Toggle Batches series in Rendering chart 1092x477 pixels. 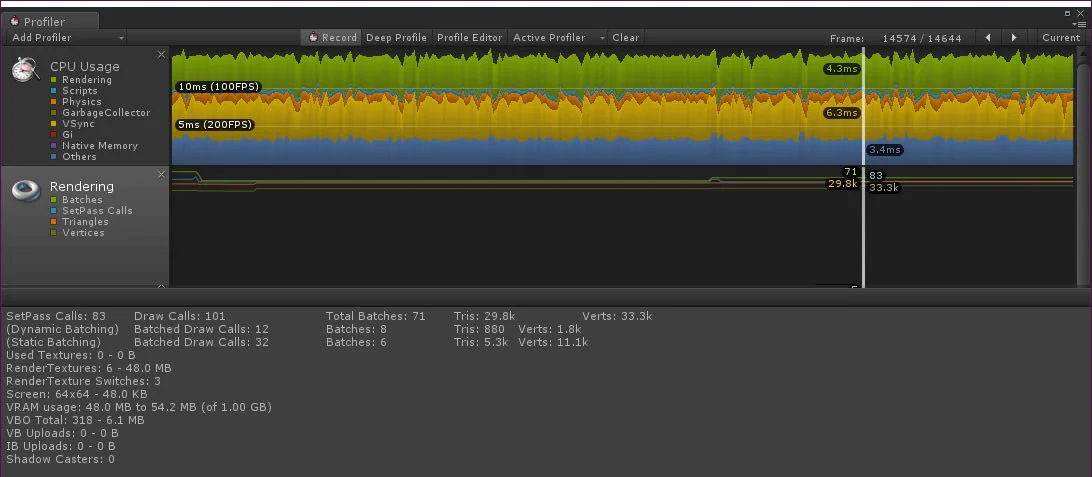[54, 200]
